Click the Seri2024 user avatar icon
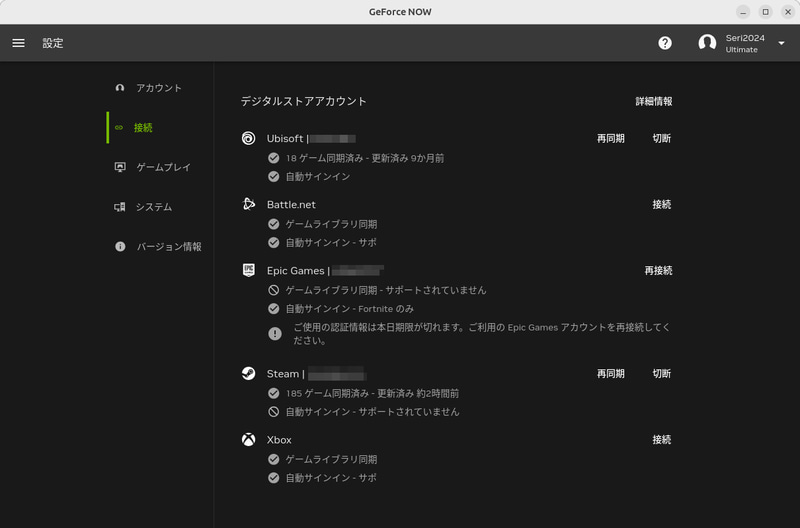This screenshot has width=800, height=528. coord(707,43)
